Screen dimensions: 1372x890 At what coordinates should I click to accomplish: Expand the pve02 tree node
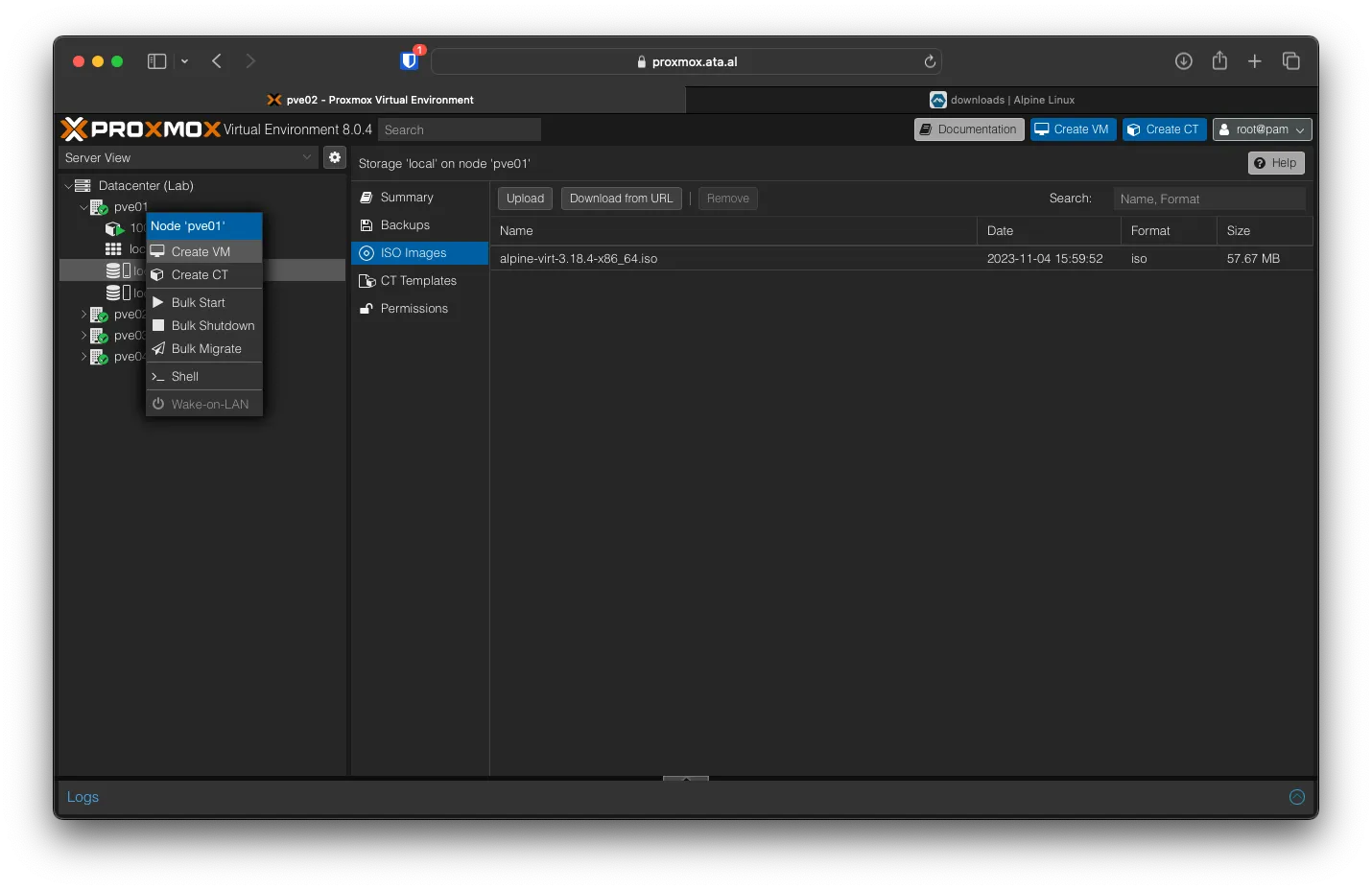coord(83,315)
